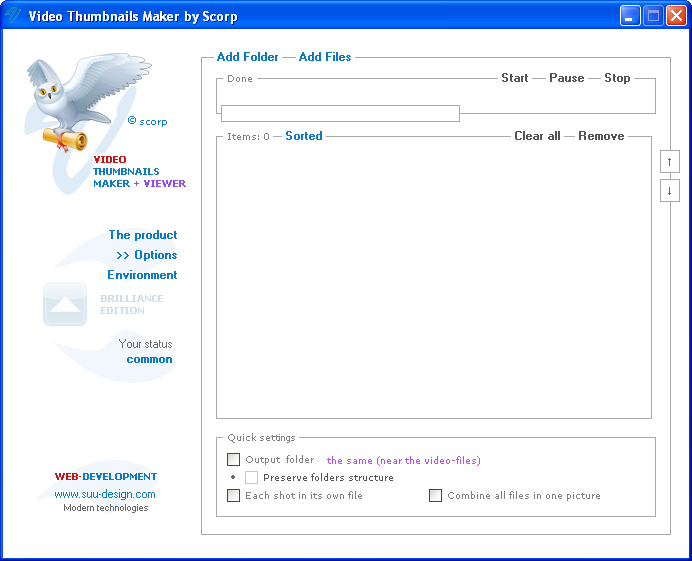The width and height of the screenshot is (692, 561).
Task: Click Clear all to empty list
Action: pyautogui.click(x=537, y=136)
